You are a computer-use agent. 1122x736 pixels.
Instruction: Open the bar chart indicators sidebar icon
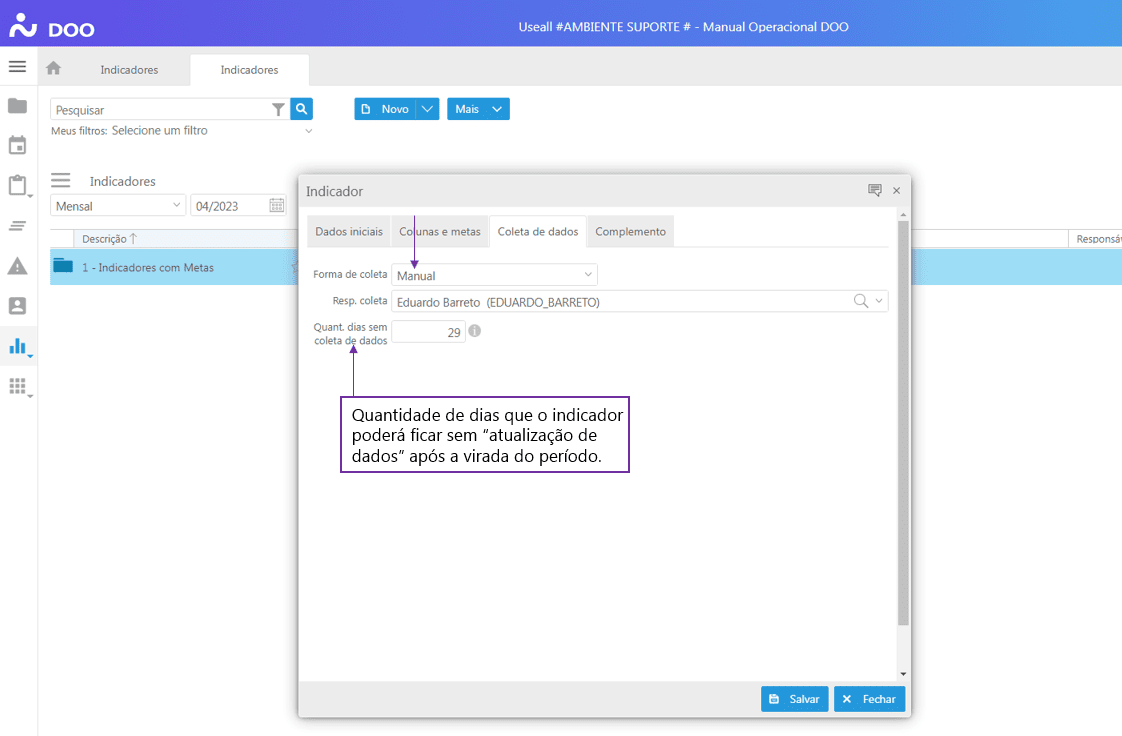(x=17, y=346)
